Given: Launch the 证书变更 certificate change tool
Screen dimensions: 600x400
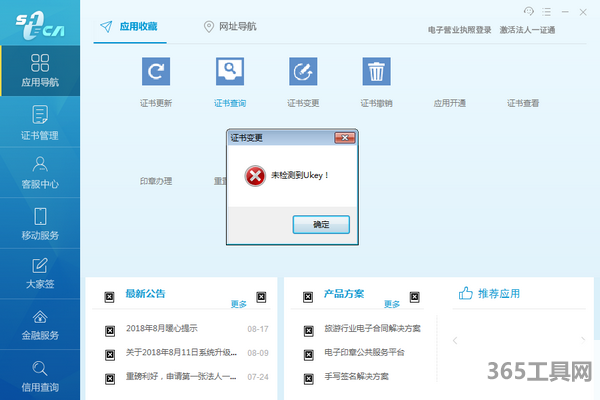Looking at the screenshot, I should (x=303, y=72).
